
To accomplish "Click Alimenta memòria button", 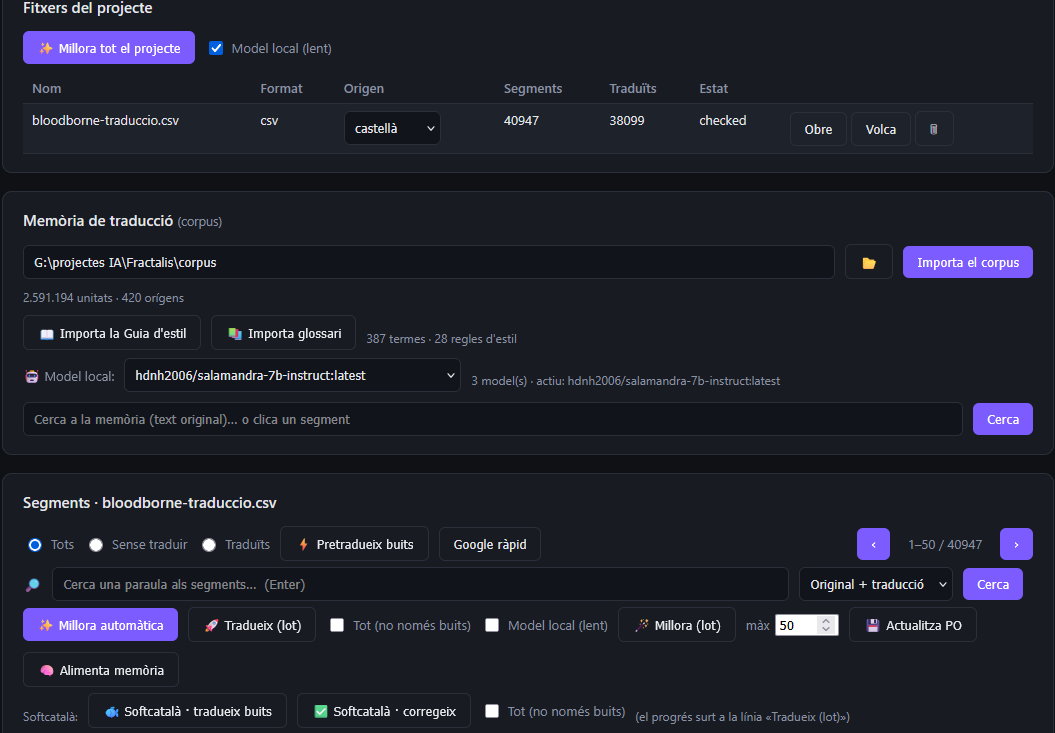I will [101, 670].
